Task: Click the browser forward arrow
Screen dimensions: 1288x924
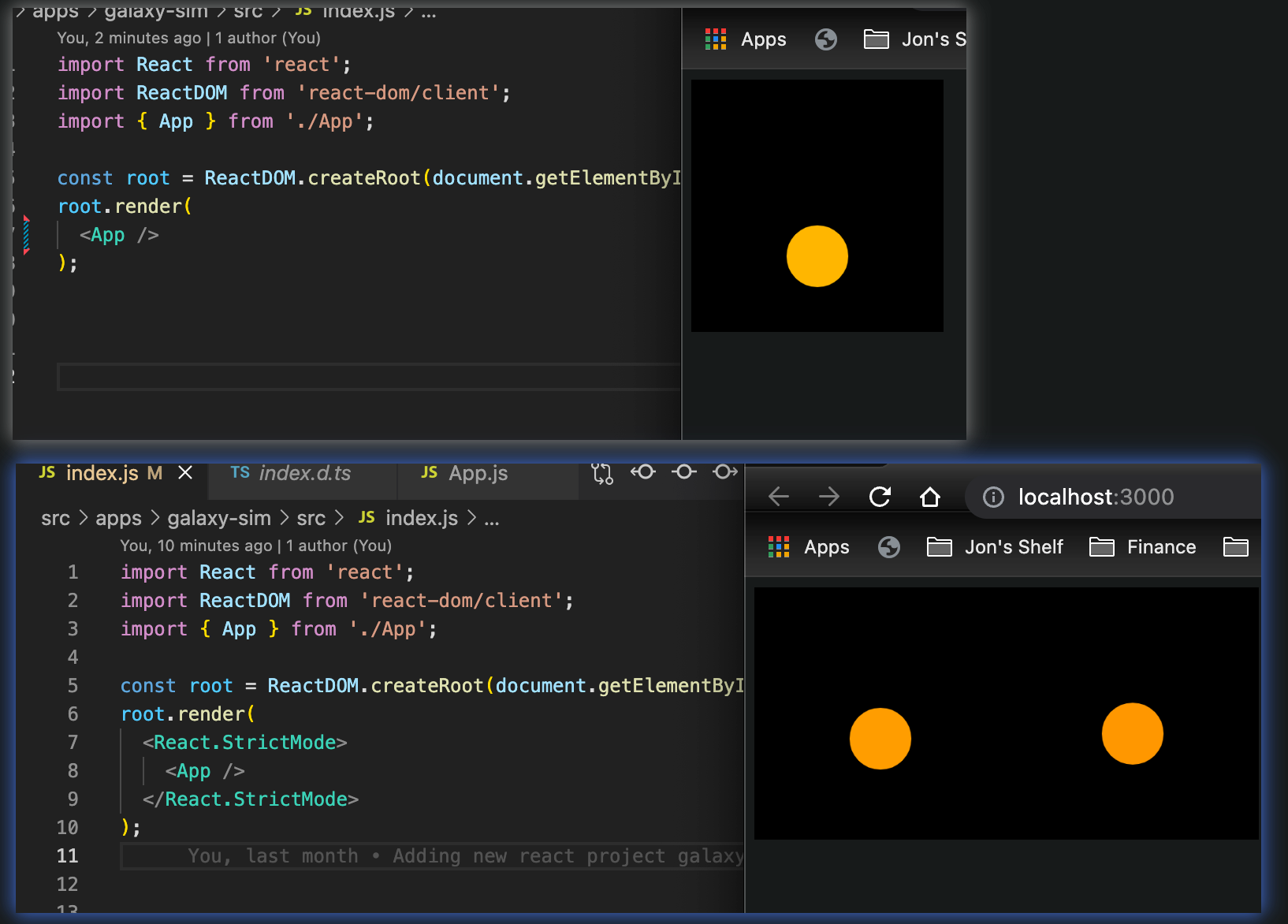Action: pos(829,497)
